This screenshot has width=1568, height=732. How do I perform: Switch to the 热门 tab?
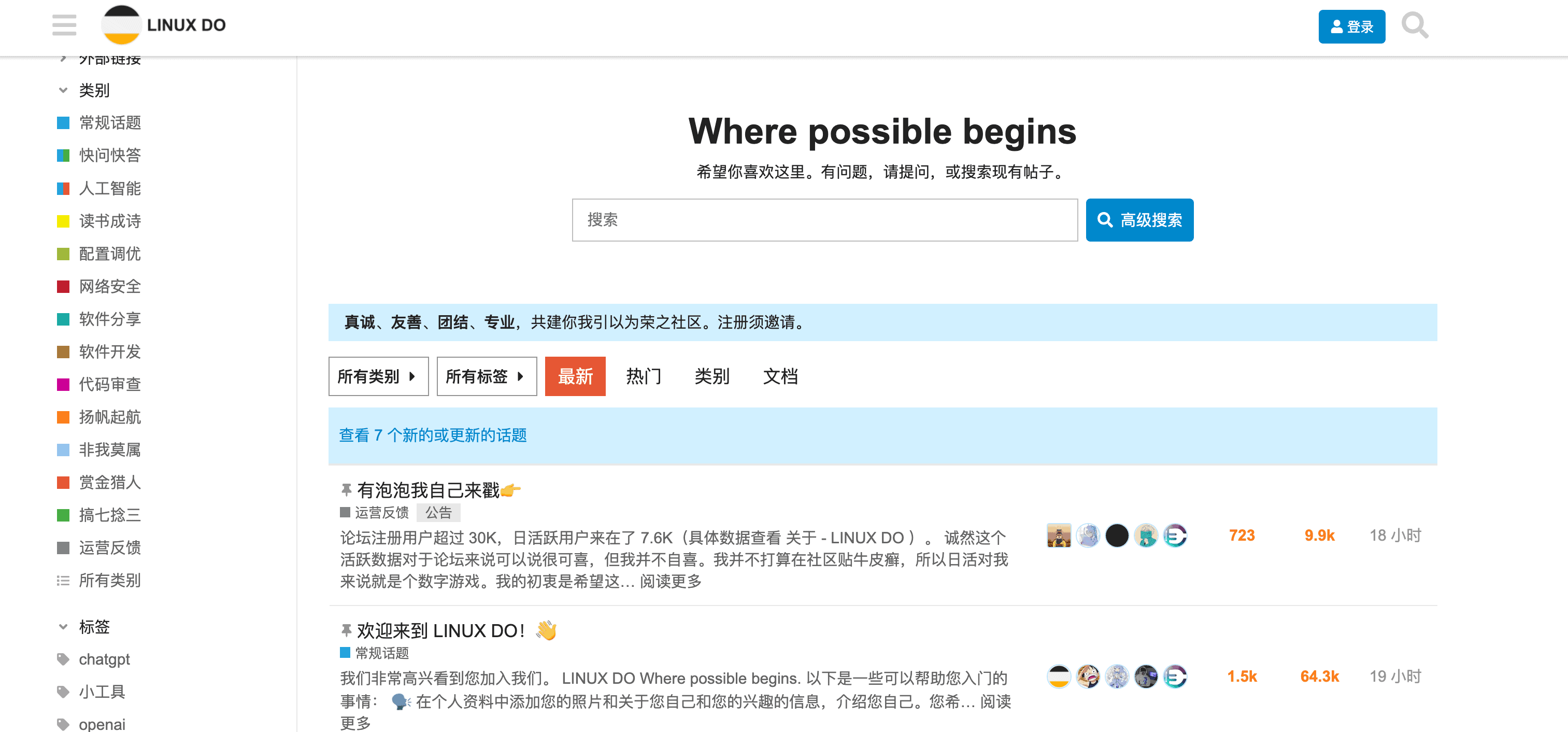(x=644, y=376)
